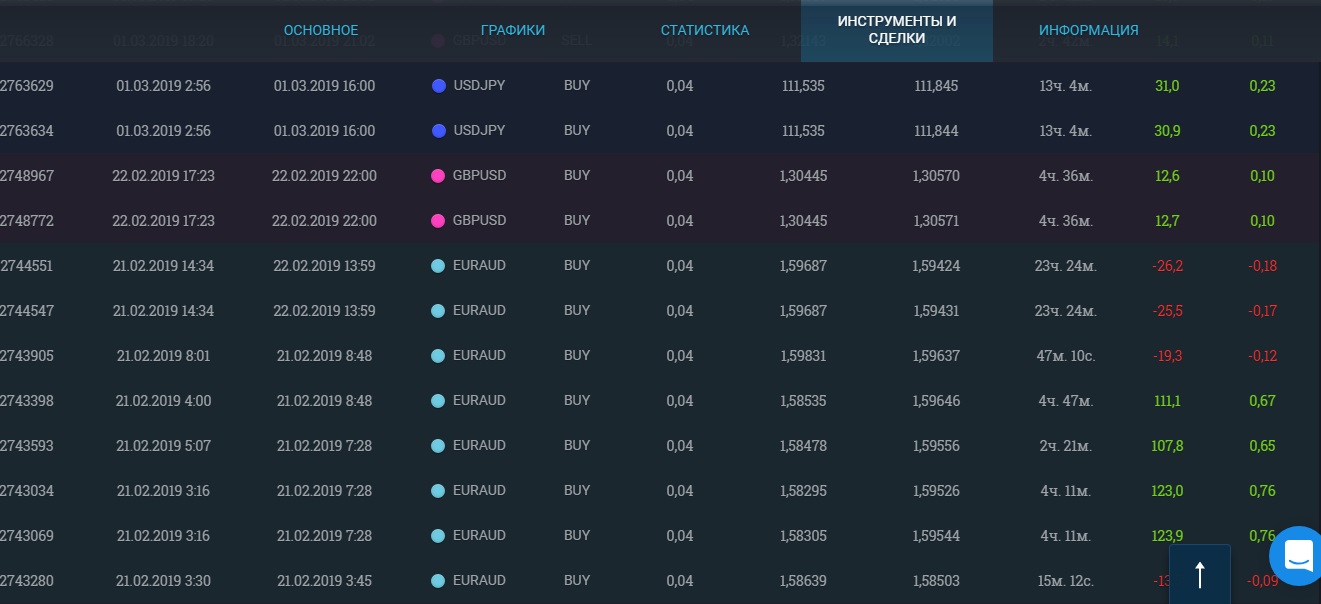This screenshot has height=604, width=1321.
Task: Select the ИНСТРУМЕНТЫ И СДЕЛКИ tab
Action: pyautogui.click(x=896, y=30)
